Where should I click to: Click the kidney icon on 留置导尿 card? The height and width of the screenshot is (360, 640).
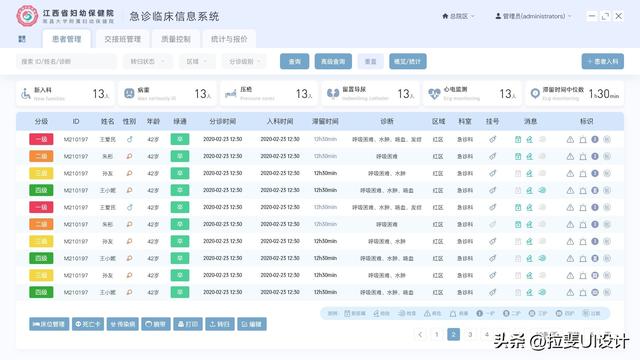(333, 94)
